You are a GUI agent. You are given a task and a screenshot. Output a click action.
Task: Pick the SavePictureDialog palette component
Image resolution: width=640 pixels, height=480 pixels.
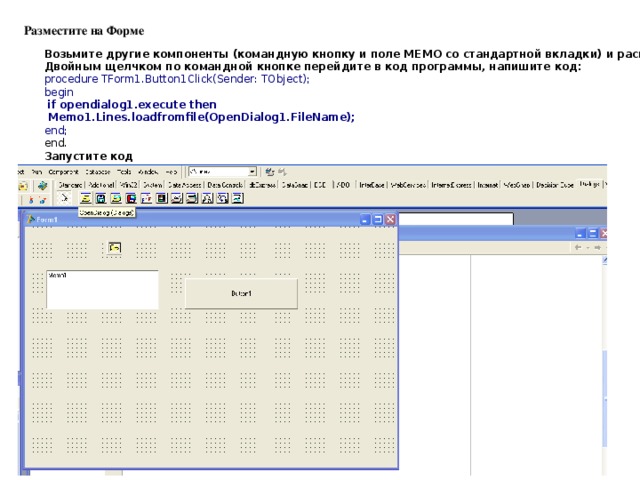(x=131, y=198)
